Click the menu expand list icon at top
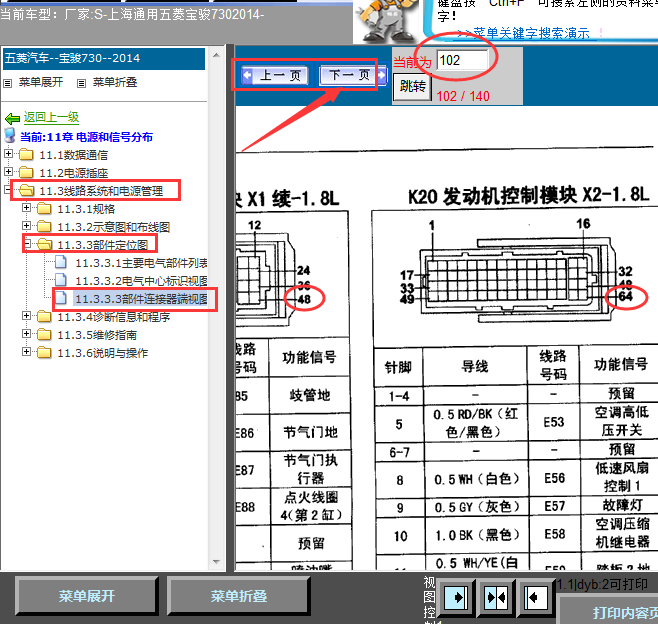Image resolution: width=658 pixels, height=626 pixels. (8, 83)
